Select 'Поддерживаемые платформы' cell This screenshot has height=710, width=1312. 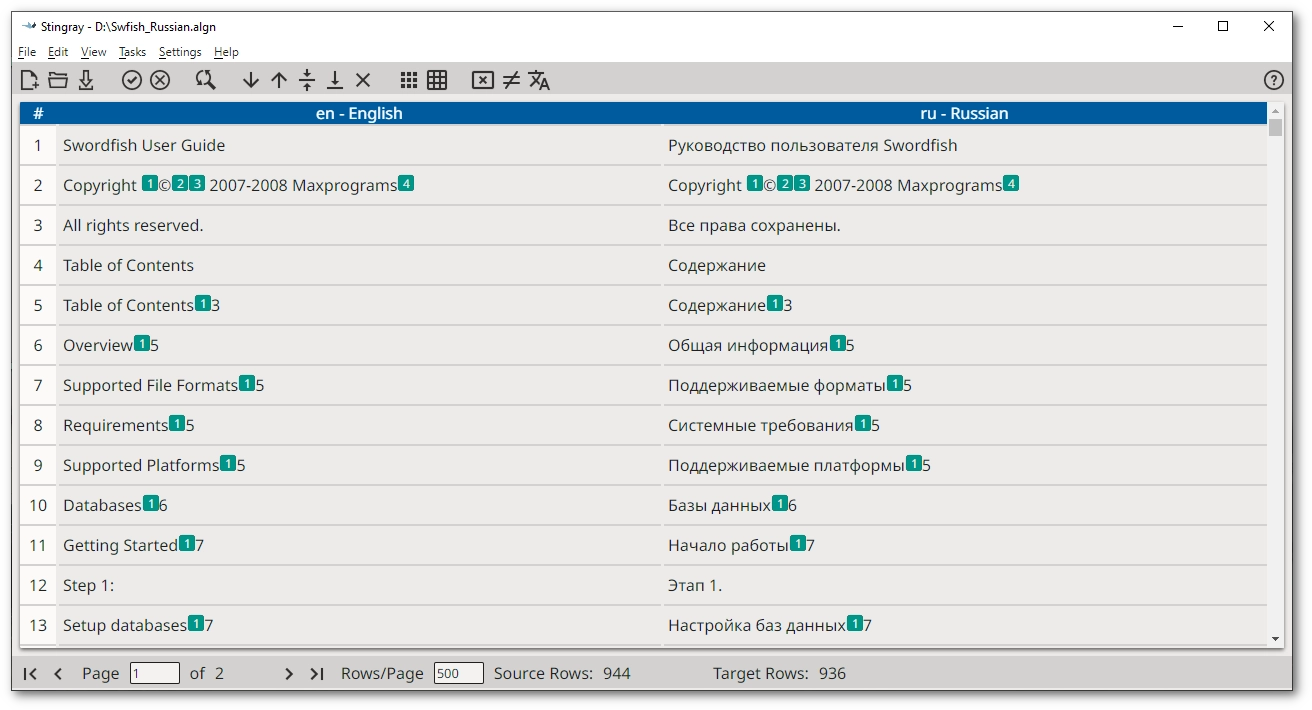click(965, 465)
